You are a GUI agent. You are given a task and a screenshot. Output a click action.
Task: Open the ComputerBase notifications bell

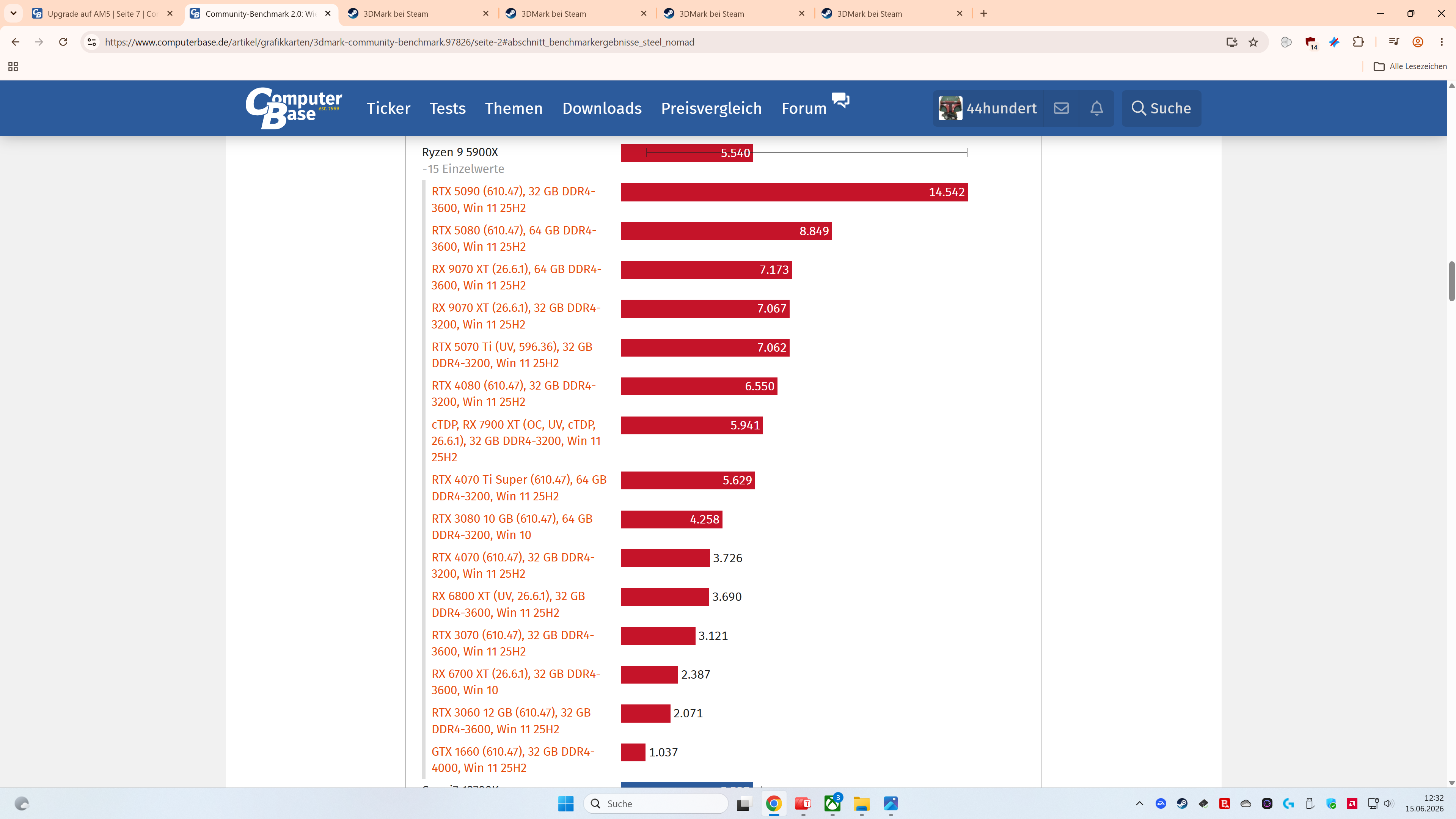pos(1096,108)
